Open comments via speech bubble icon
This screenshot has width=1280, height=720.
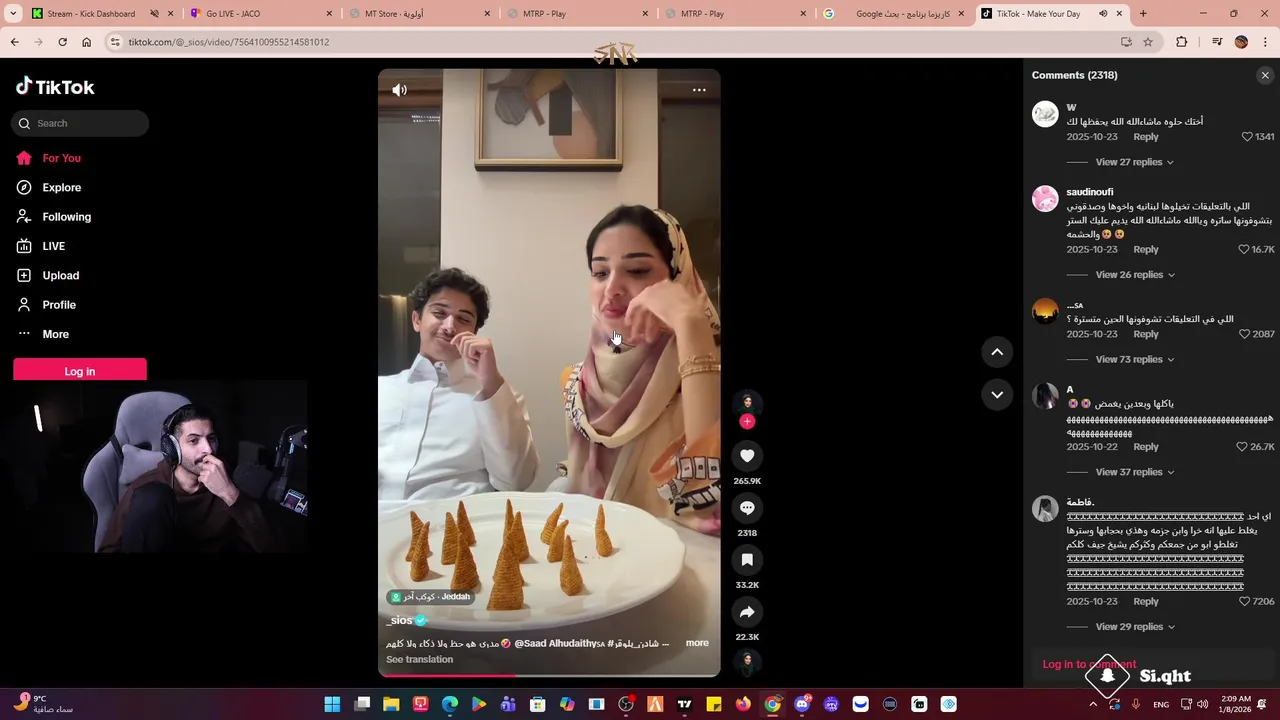[747, 508]
